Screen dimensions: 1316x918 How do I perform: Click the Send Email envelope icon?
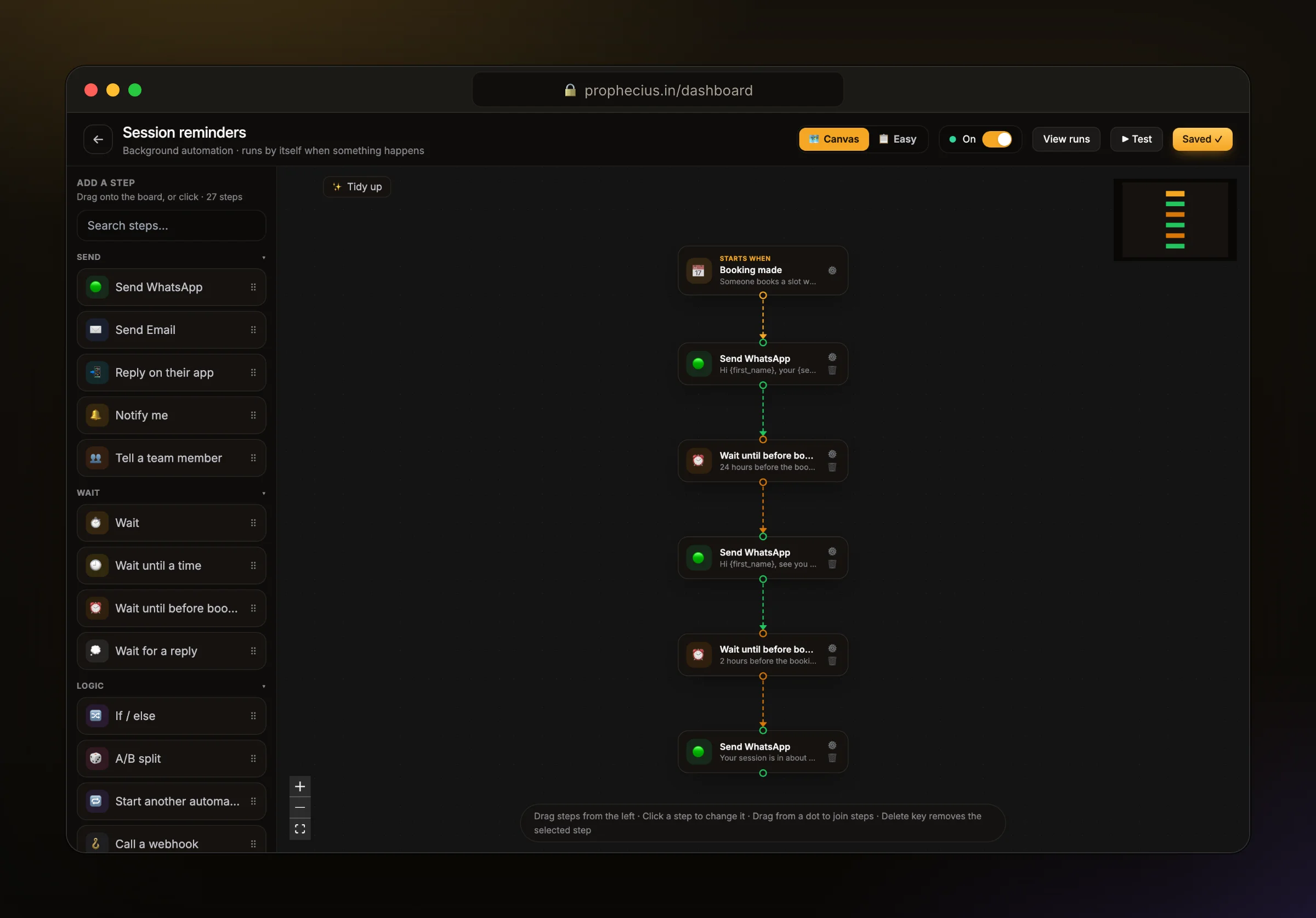coord(96,330)
